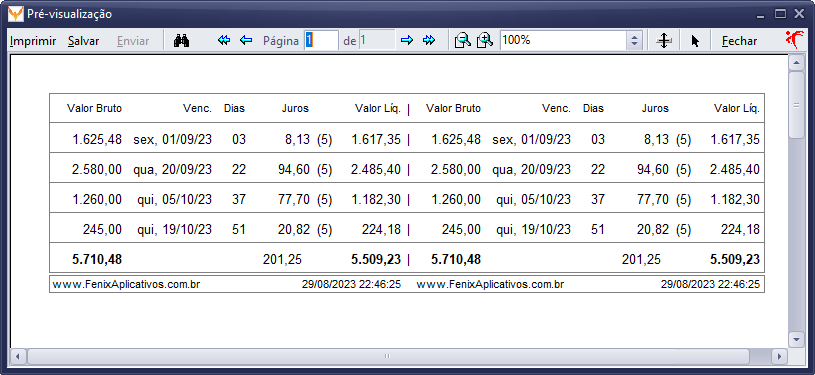Click right 'www.FenixAplicativos.com.br' footer
Viewport: 815px width, 375px height.
tap(490, 285)
